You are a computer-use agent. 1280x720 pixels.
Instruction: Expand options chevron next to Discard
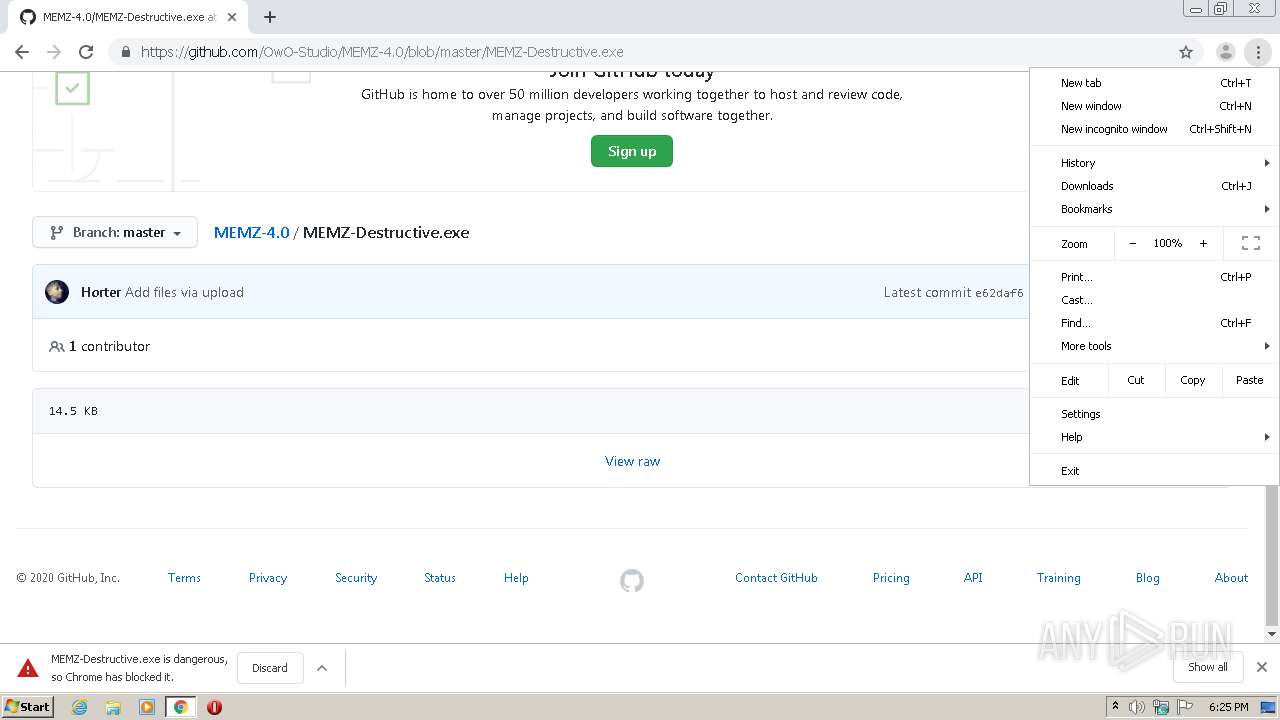322,668
